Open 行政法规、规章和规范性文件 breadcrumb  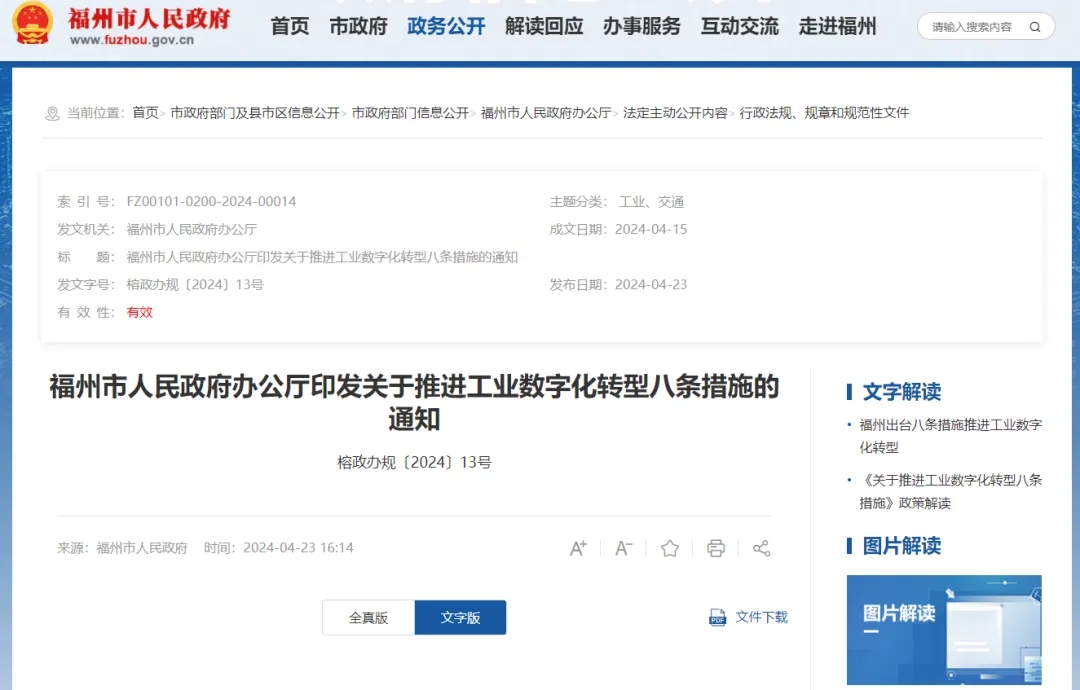pyautogui.click(x=824, y=113)
